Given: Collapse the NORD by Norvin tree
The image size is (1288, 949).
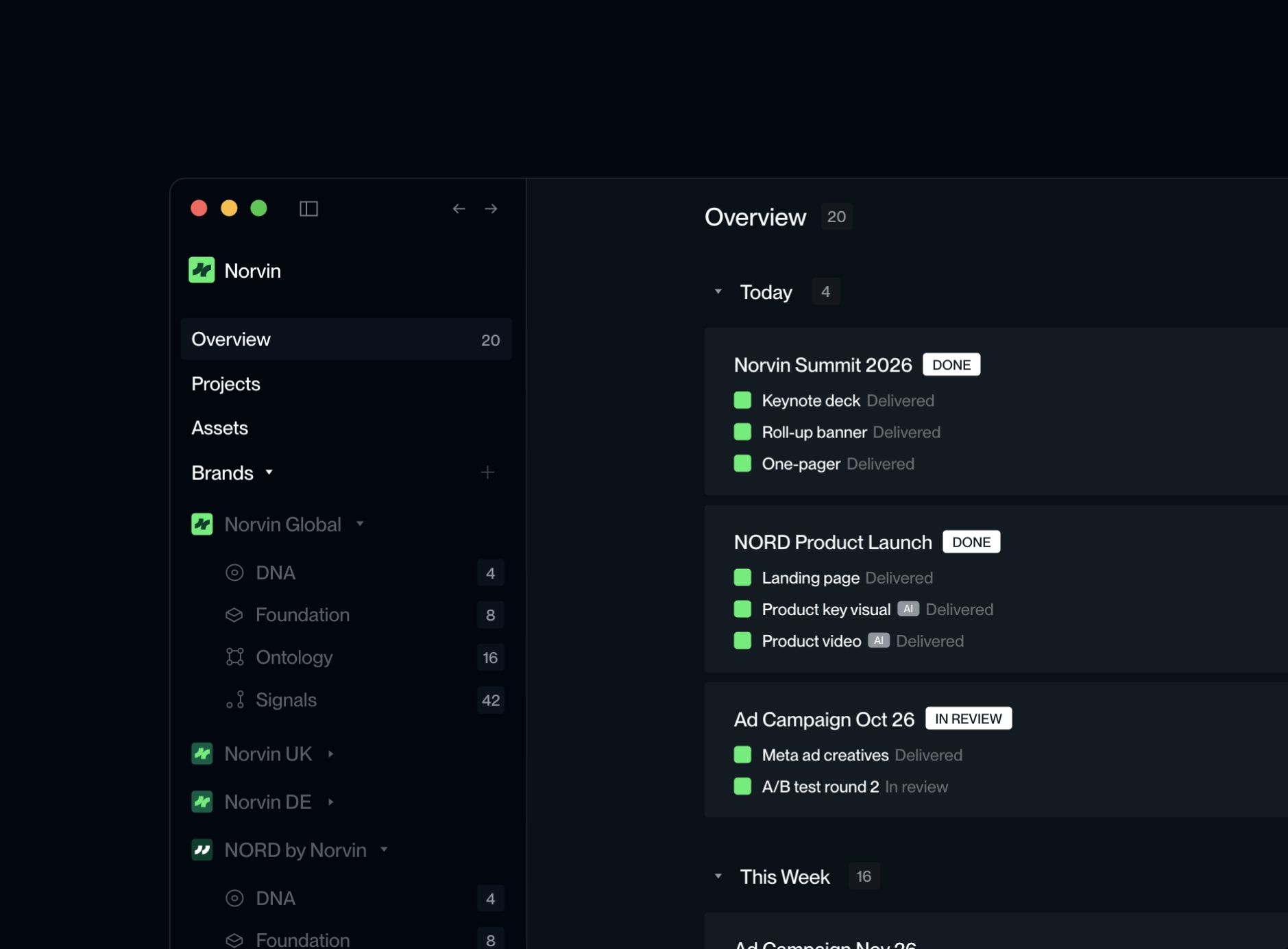Looking at the screenshot, I should point(385,850).
